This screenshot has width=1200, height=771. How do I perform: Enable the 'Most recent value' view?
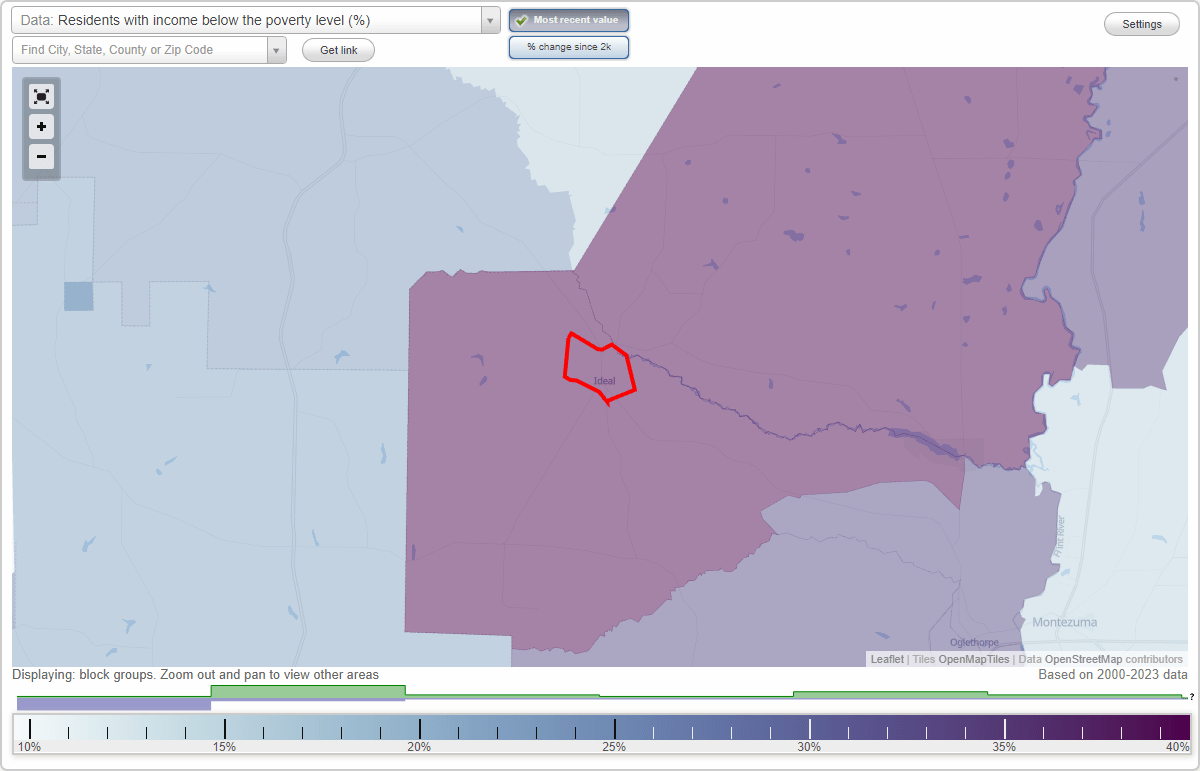point(569,20)
